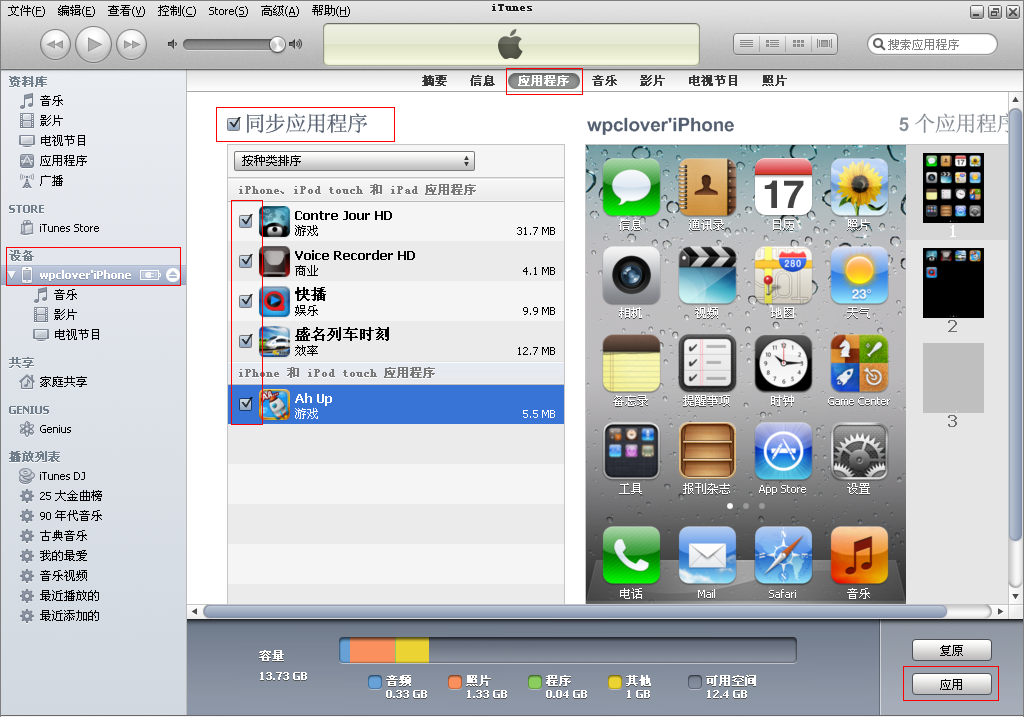Switch to album list view icon
Viewport: 1024px width, 717px height.
point(773,44)
